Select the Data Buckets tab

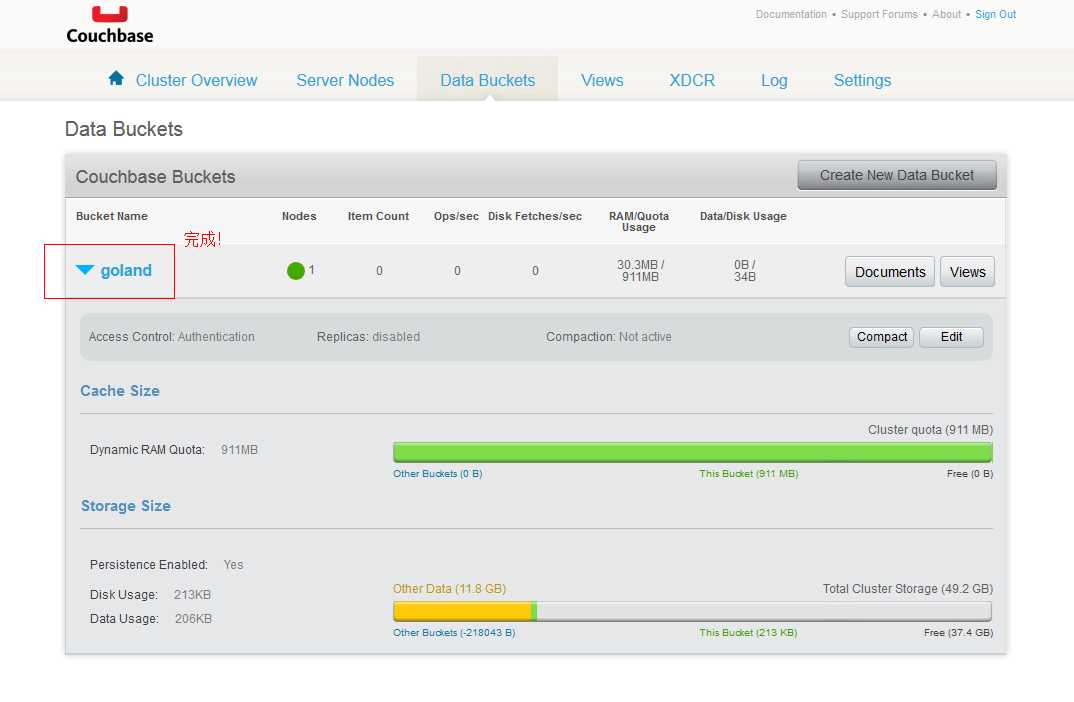pyautogui.click(x=488, y=80)
